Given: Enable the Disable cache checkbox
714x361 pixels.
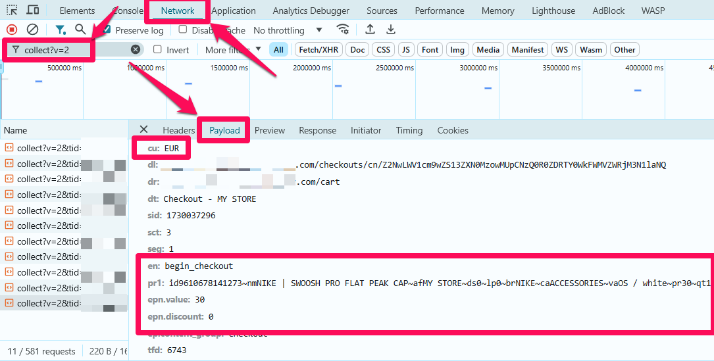Looking at the screenshot, I should point(183,30).
